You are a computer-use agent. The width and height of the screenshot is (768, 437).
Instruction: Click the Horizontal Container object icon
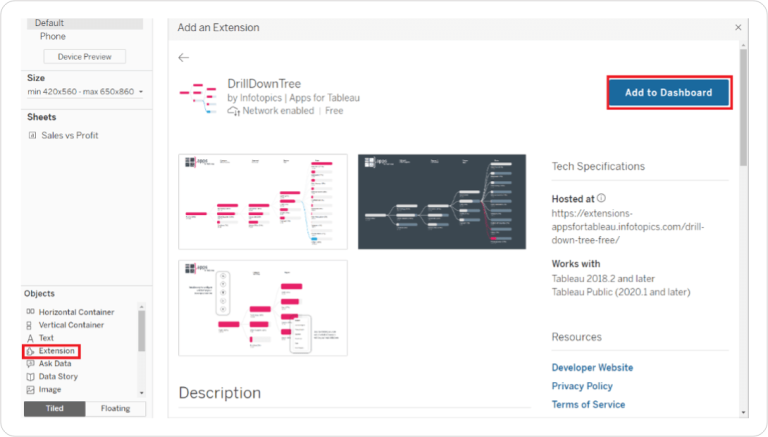(30, 312)
